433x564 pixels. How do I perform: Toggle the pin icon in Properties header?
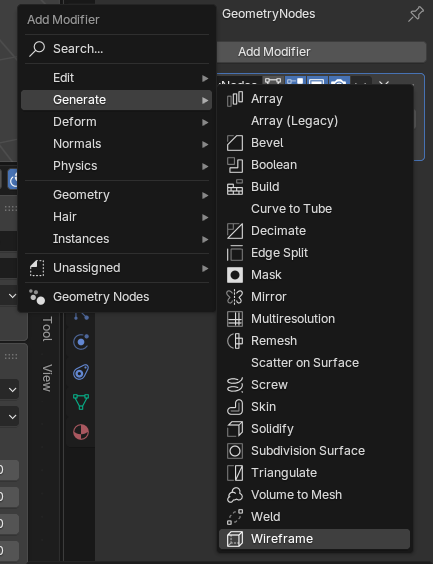[x=416, y=14]
